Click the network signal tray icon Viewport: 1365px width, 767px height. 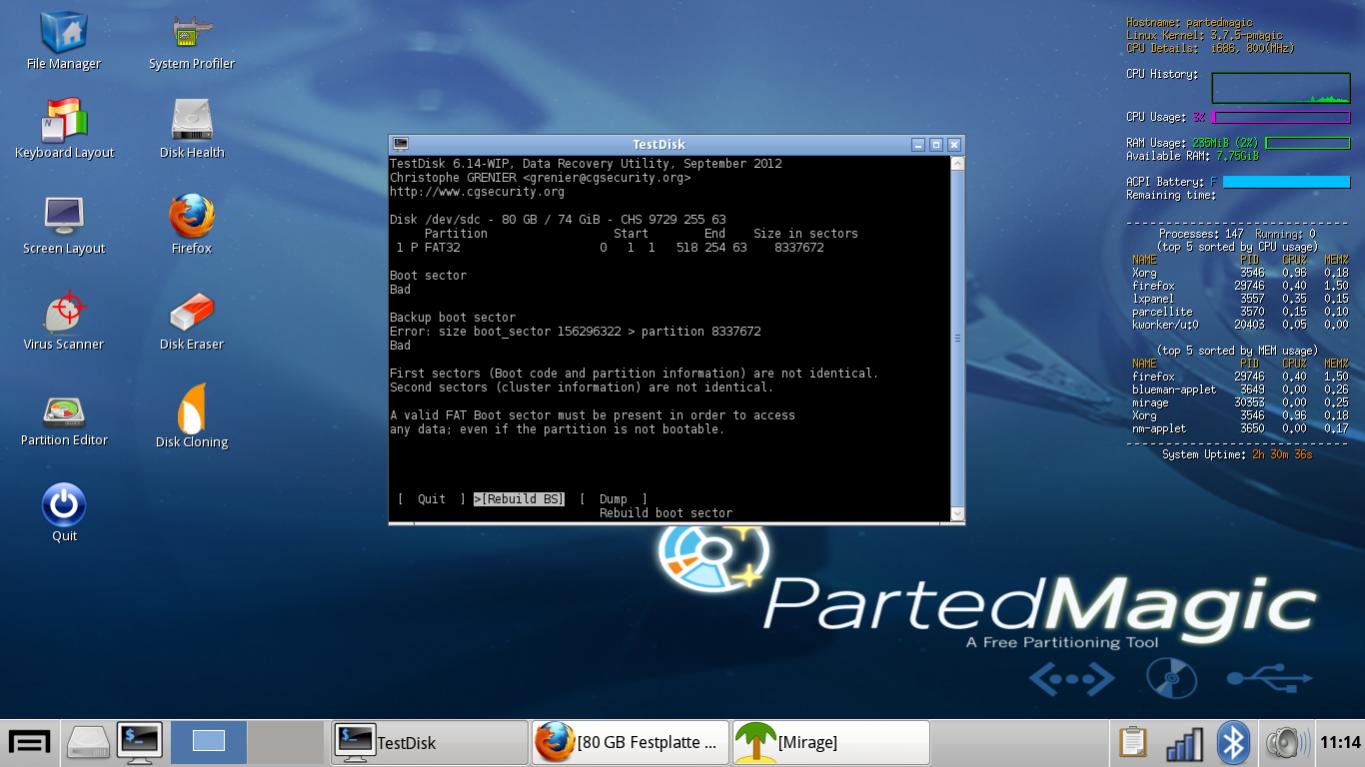[x=1184, y=742]
